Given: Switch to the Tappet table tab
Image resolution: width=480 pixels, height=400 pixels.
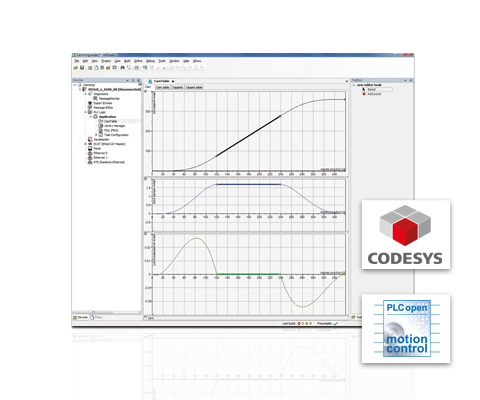Looking at the screenshot, I should 194,87.
